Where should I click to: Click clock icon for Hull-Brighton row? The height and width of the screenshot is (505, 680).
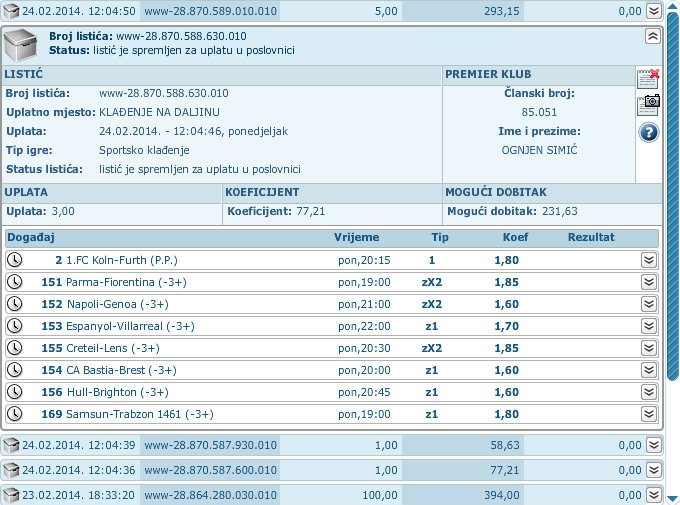tap(15, 392)
